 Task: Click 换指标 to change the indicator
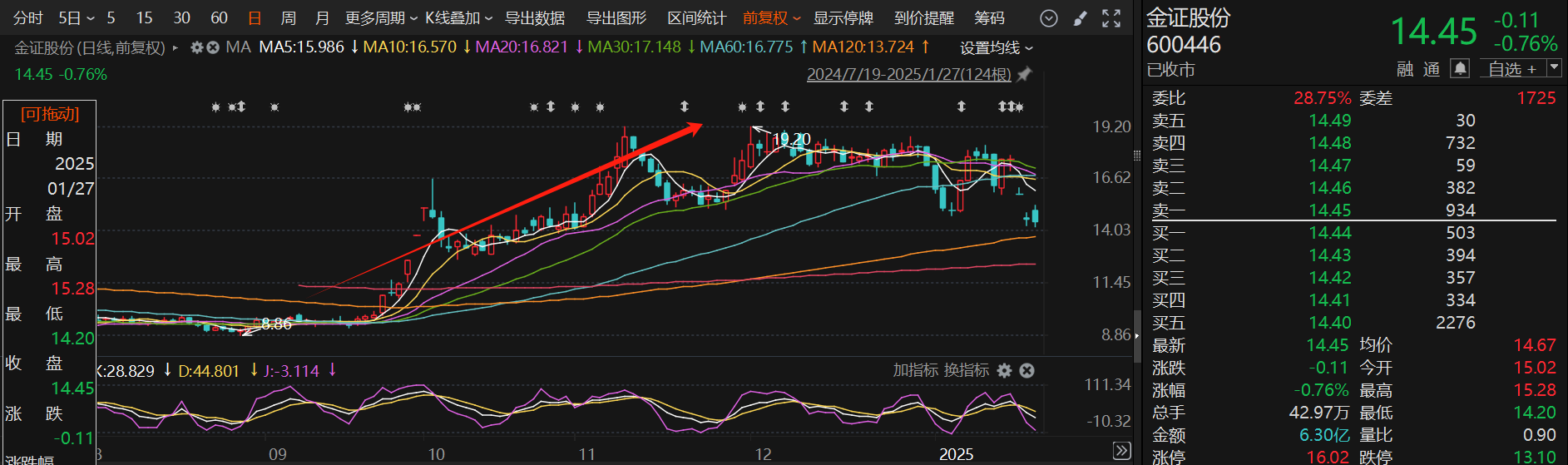click(966, 370)
